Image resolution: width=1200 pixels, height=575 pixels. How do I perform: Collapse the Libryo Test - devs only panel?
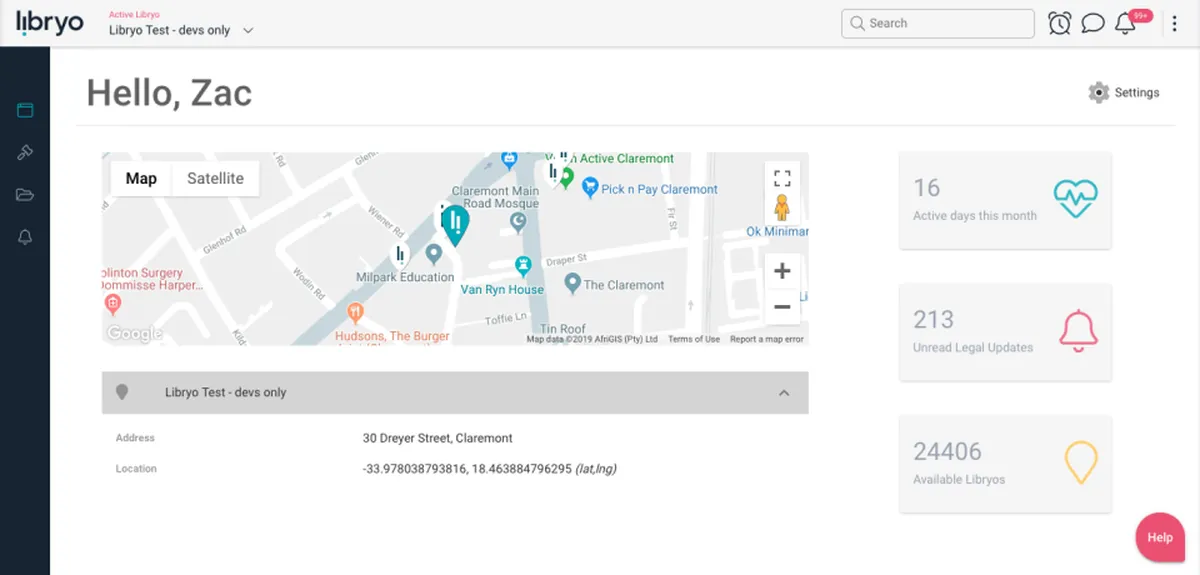pyautogui.click(x=785, y=393)
